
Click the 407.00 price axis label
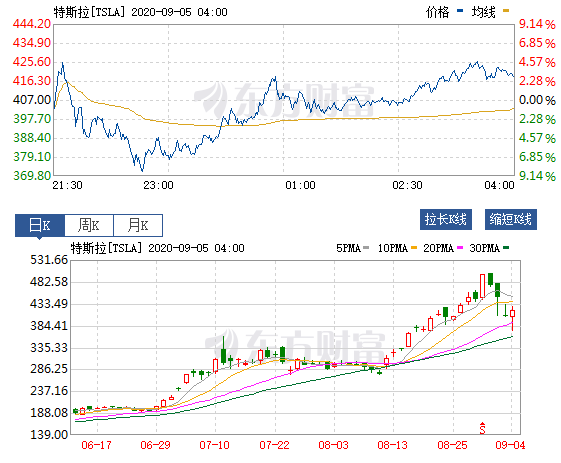(x=32, y=100)
